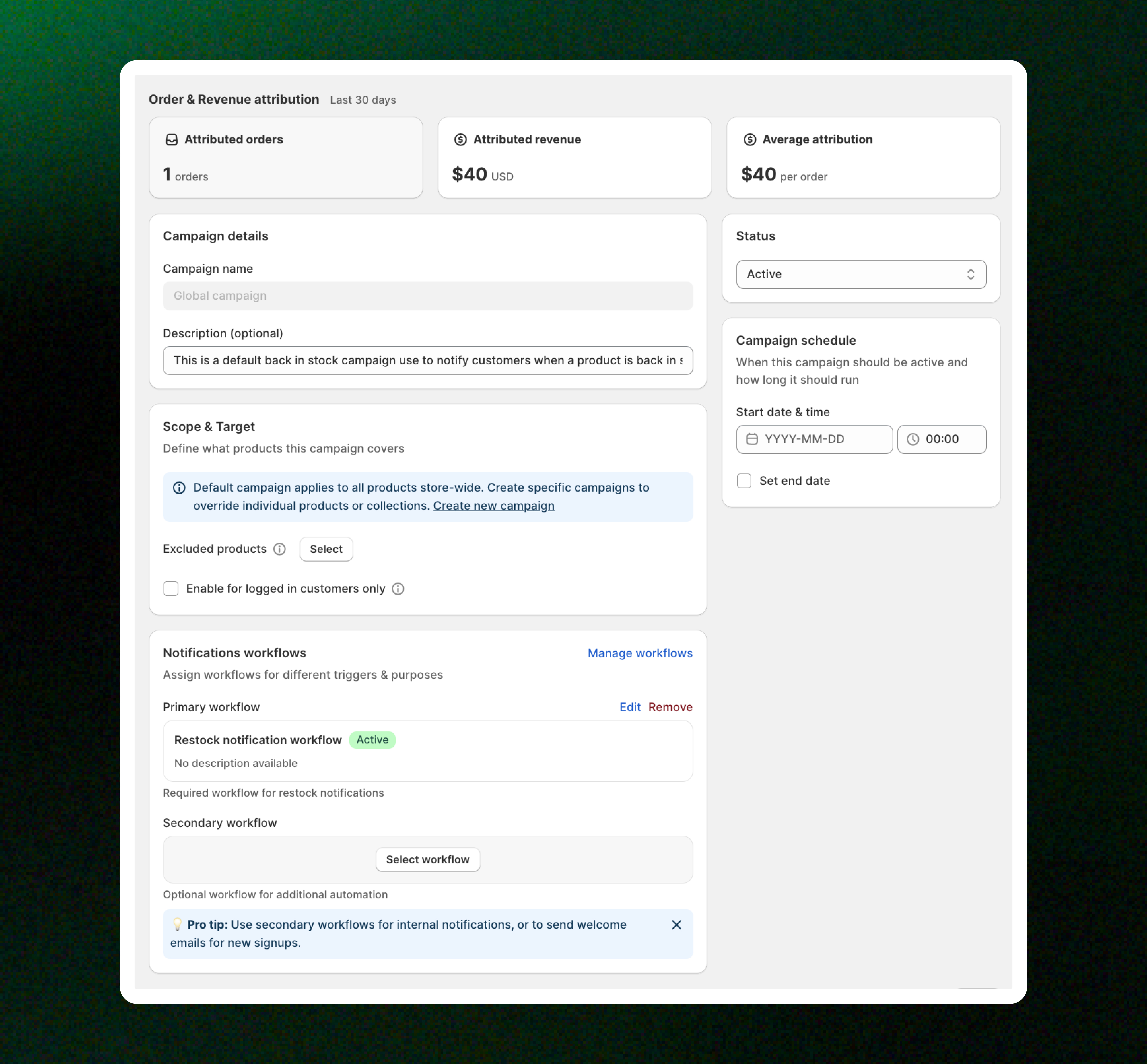This screenshot has width=1147, height=1064.
Task: Click the info icon beside Excluded products
Action: click(x=280, y=549)
